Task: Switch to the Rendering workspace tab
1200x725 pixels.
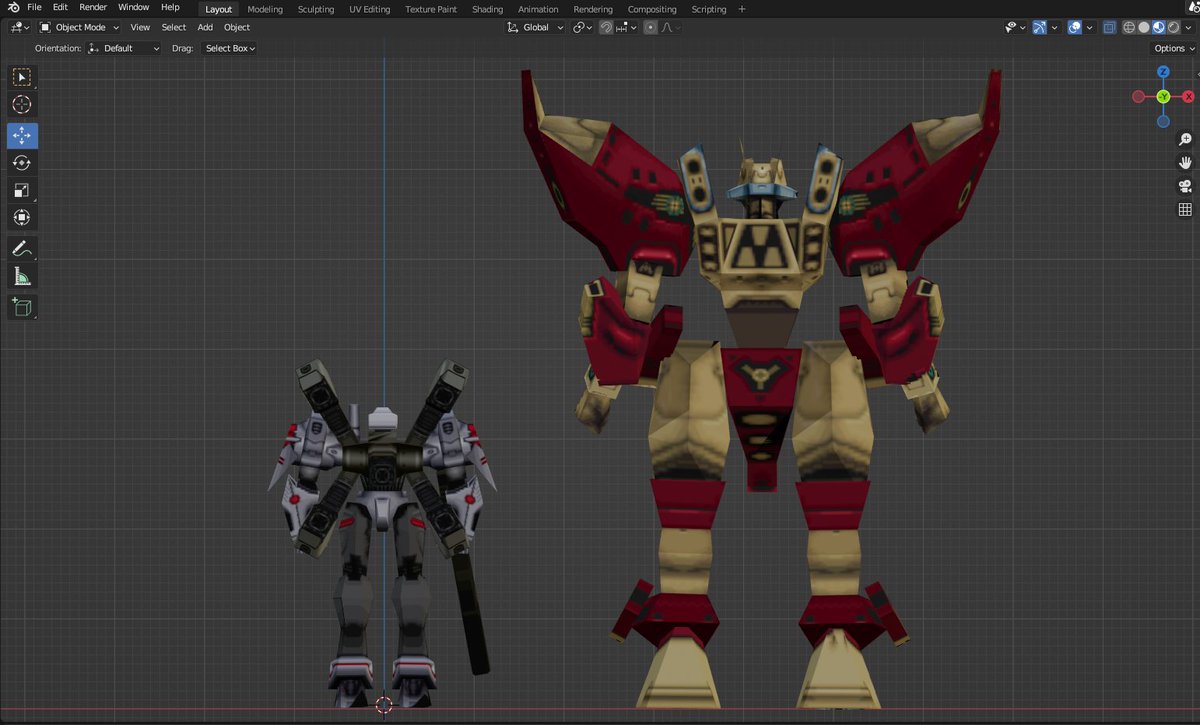Action: tap(593, 9)
